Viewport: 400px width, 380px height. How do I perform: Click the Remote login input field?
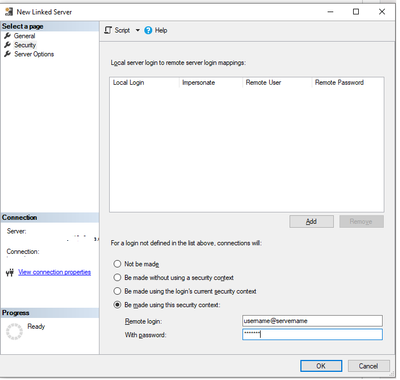(312, 321)
